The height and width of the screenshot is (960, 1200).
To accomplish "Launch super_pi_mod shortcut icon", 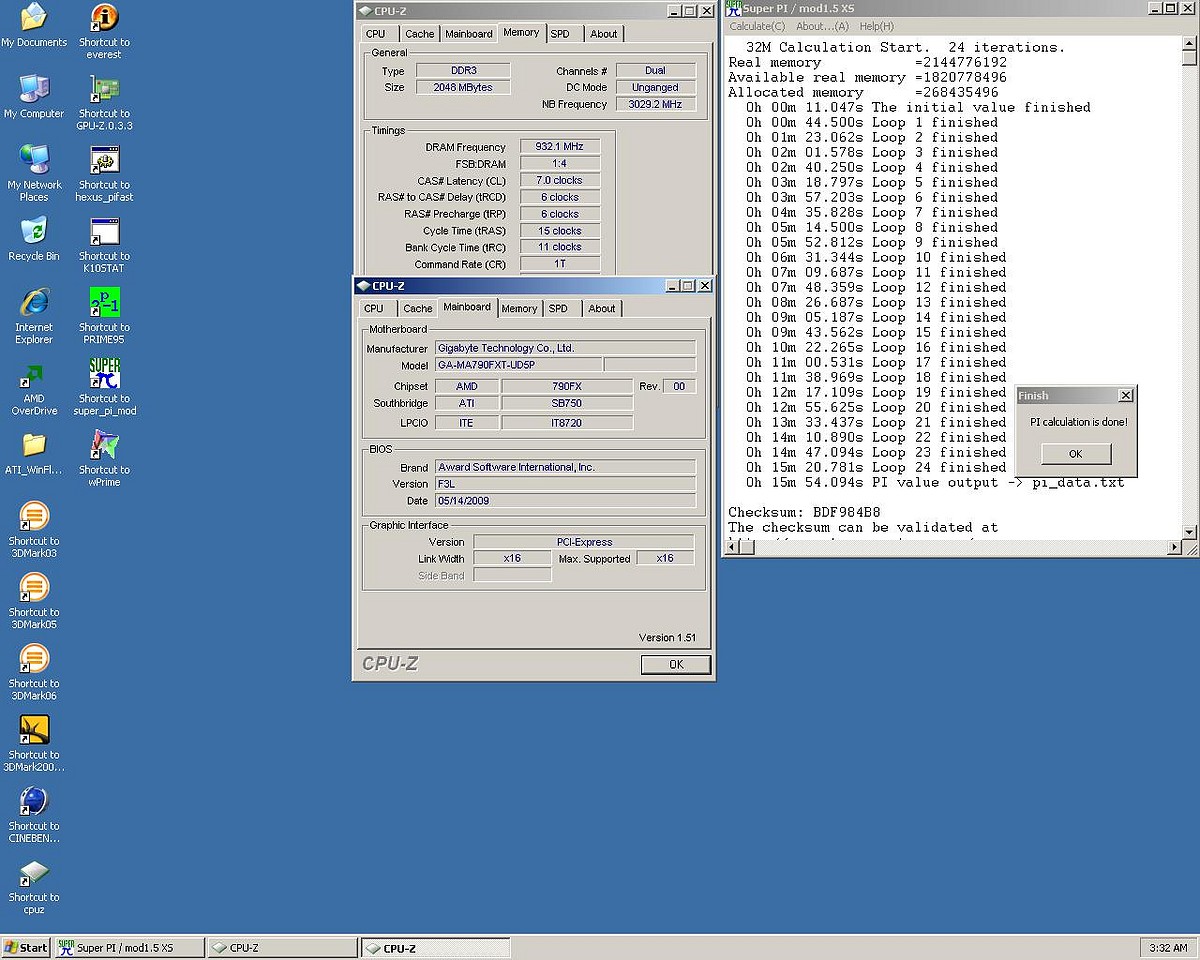I will [x=104, y=374].
